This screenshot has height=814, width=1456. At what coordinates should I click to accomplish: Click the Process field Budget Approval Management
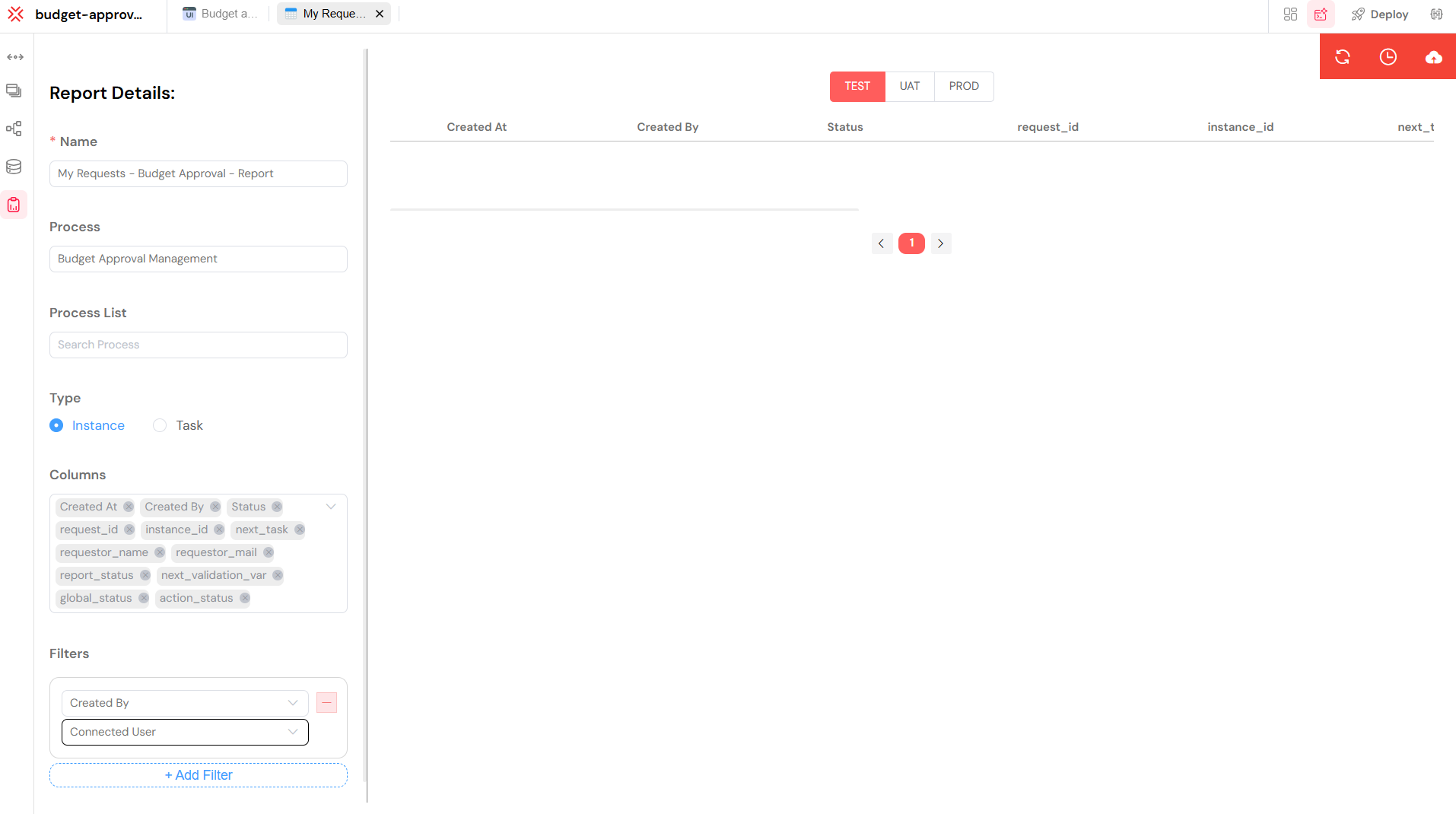pyautogui.click(x=199, y=259)
